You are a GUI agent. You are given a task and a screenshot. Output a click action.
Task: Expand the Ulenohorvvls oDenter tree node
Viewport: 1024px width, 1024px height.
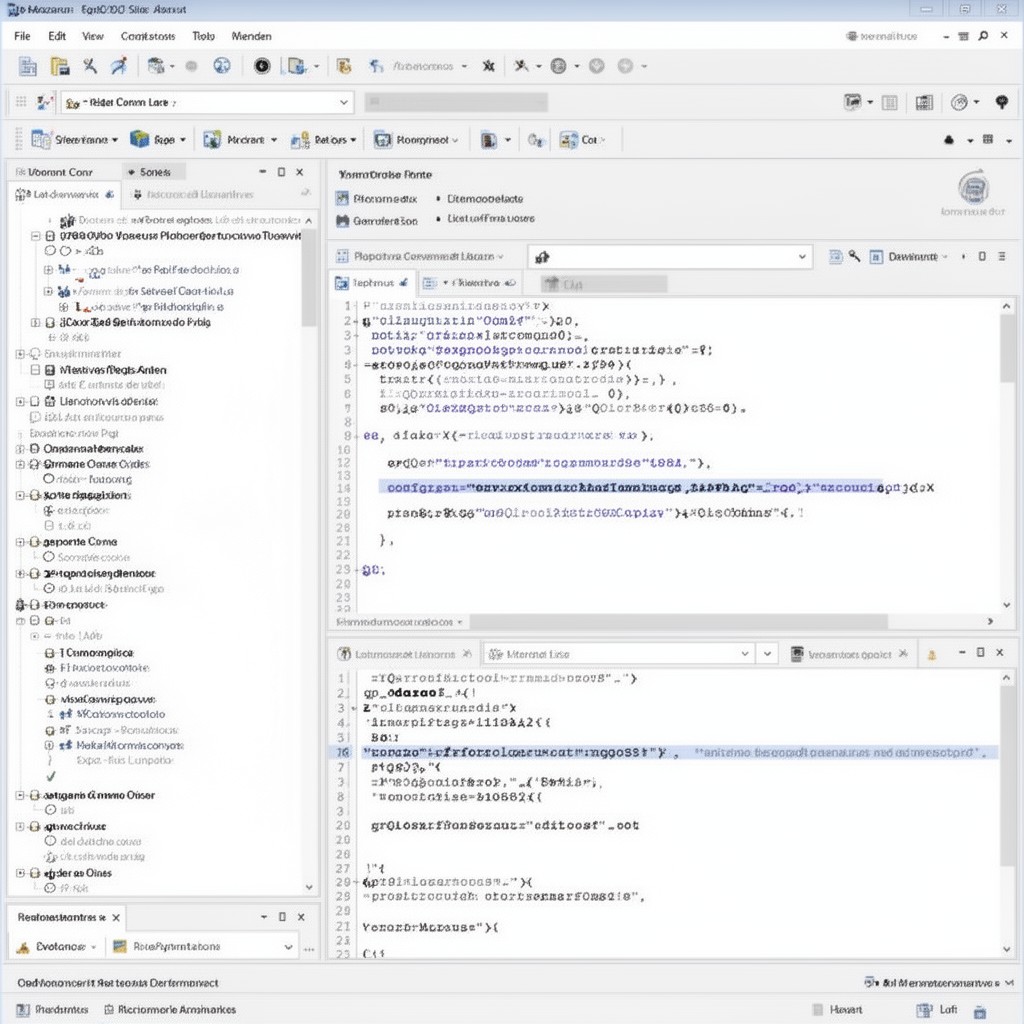pos(20,402)
